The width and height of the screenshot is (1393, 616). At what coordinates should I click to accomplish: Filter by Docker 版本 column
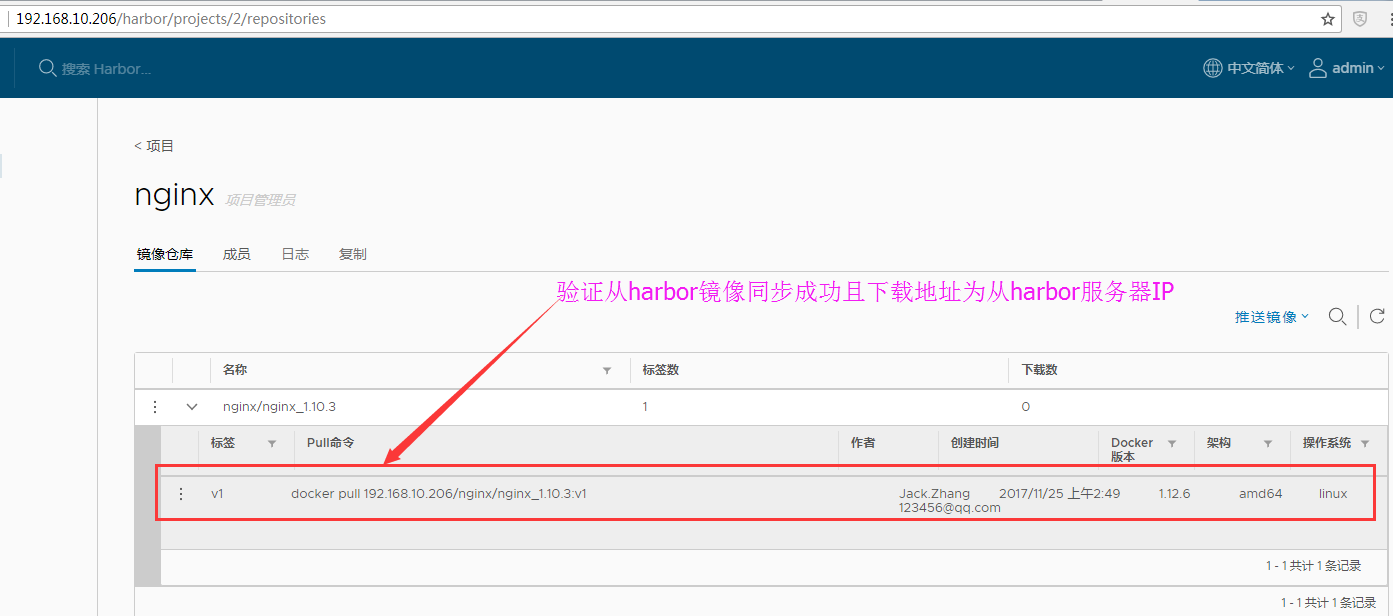point(1172,443)
